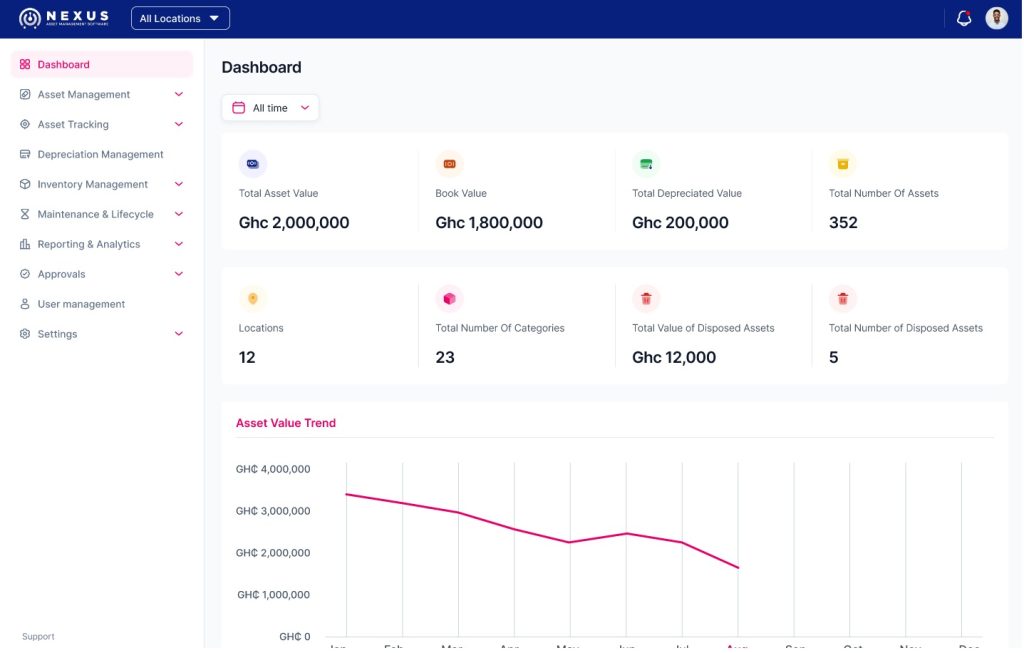This screenshot has height=653, width=1024.
Task: Expand the Settings submenu chevron
Action: 179,334
